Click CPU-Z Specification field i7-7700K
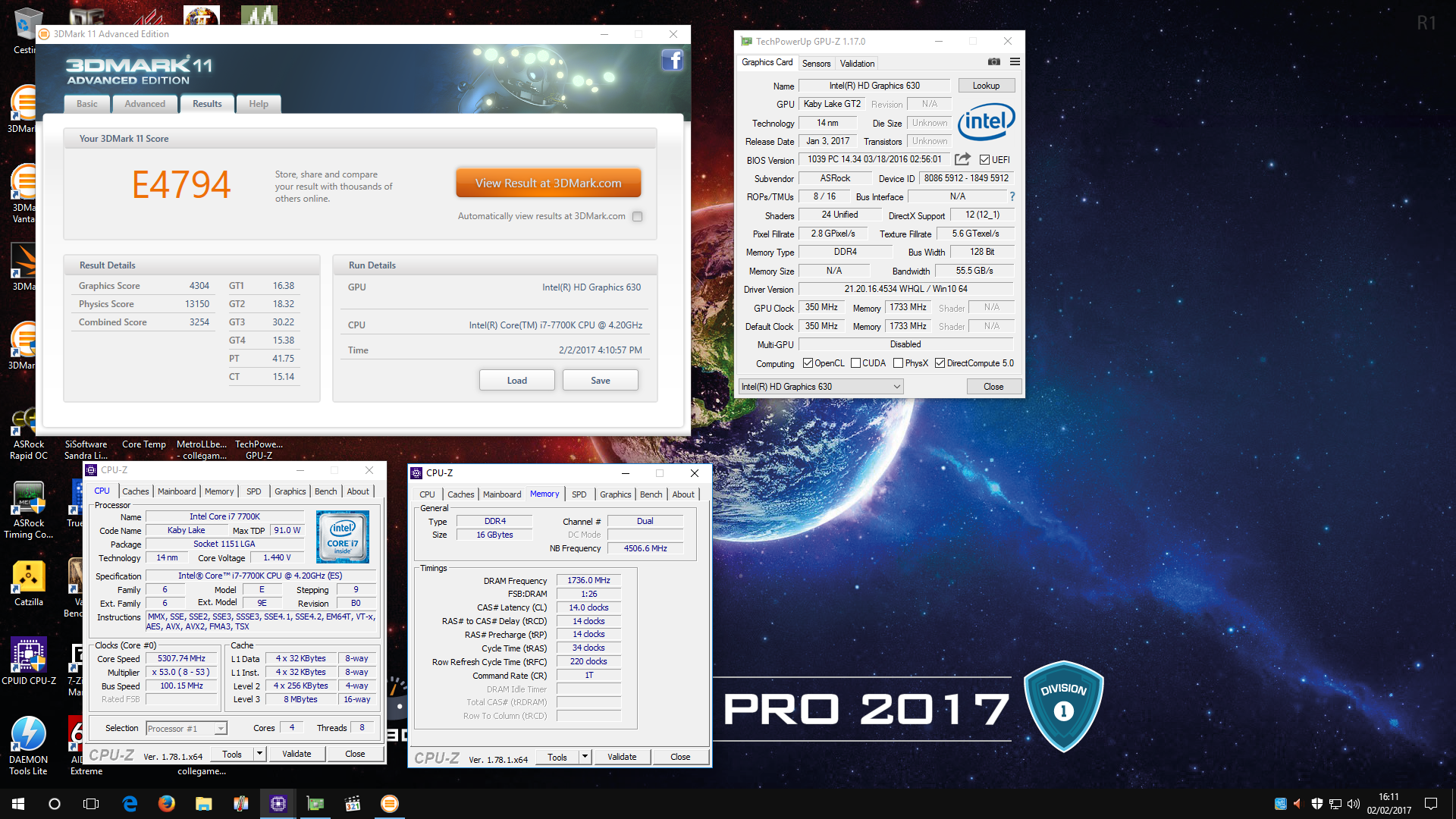This screenshot has width=1456, height=819. click(x=260, y=576)
